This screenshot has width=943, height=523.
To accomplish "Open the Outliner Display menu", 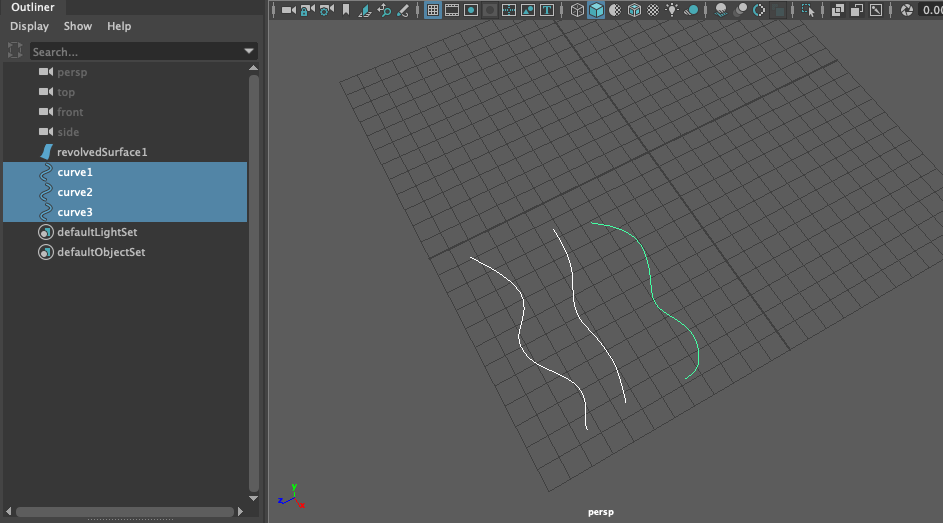I will click(x=29, y=26).
